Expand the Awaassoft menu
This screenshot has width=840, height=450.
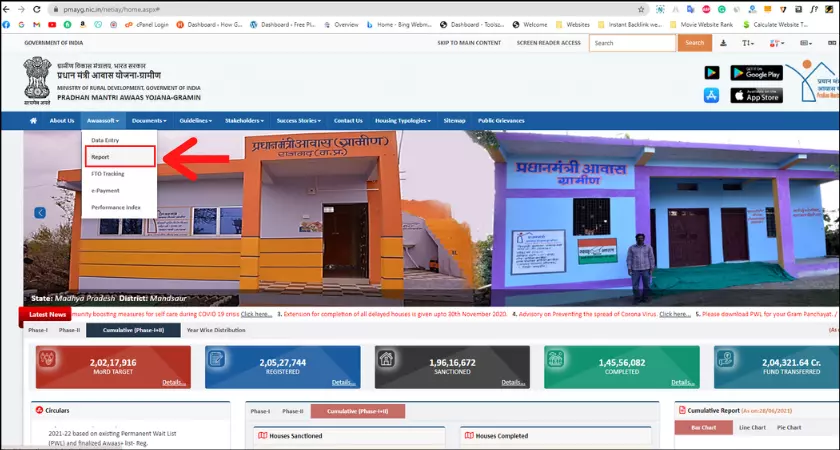click(103, 121)
